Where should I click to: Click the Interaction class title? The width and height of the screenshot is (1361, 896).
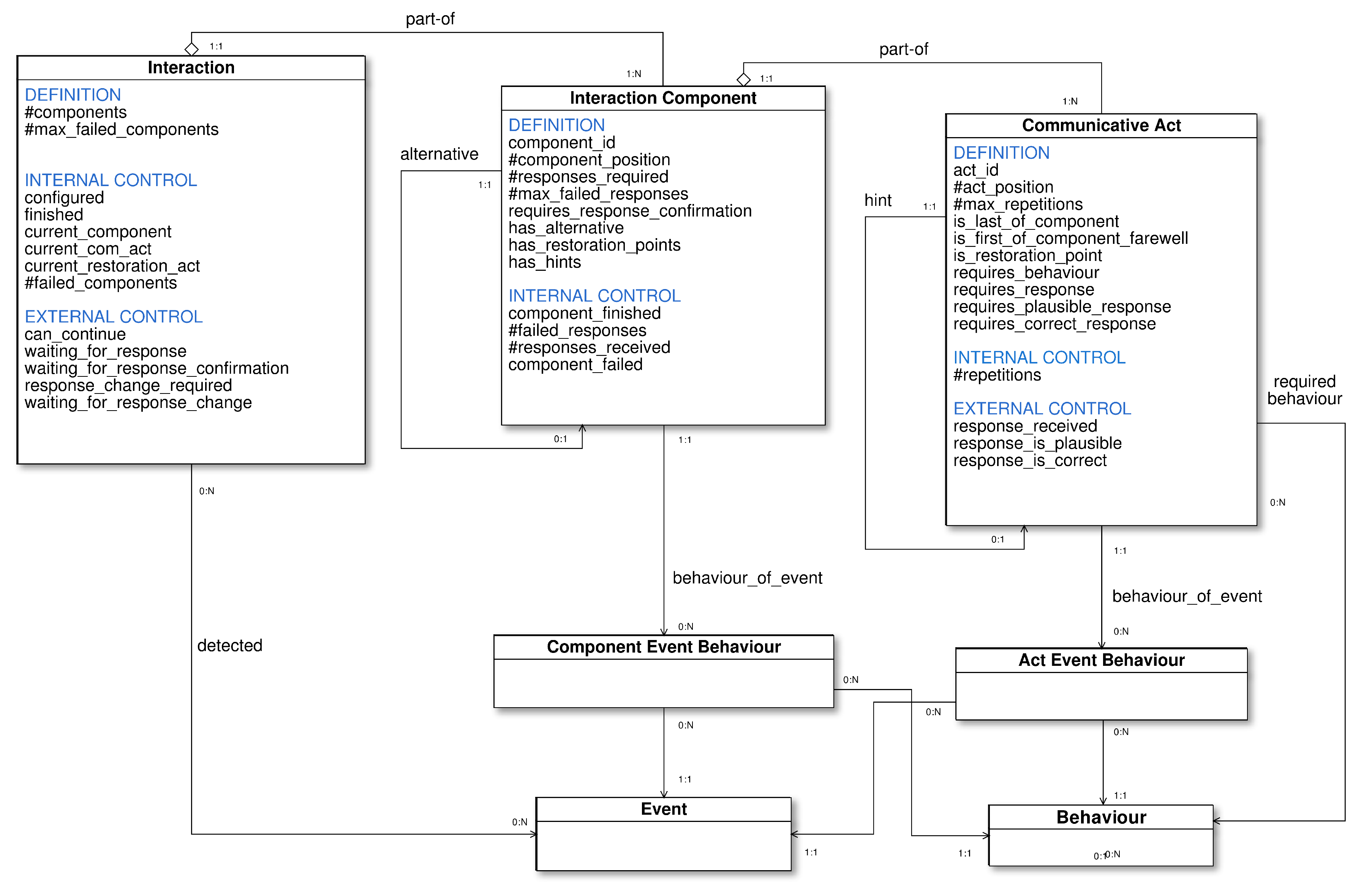191,68
